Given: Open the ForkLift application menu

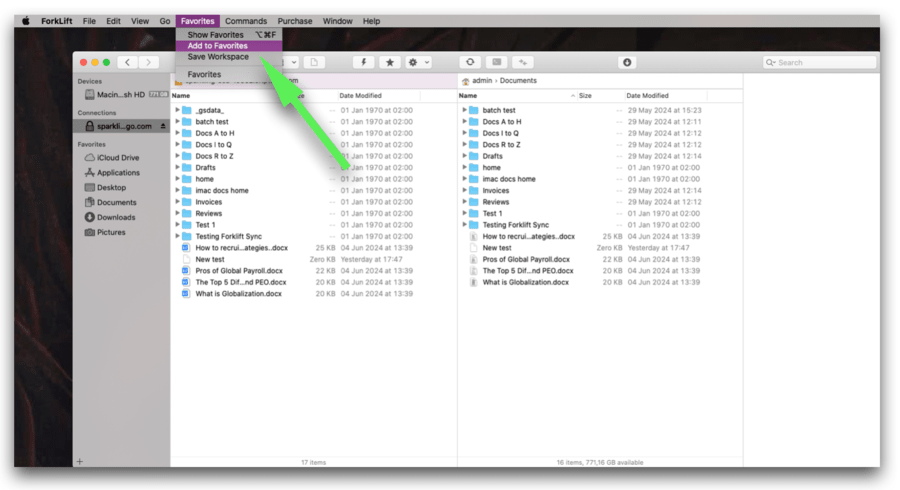Looking at the screenshot, I should pos(56,21).
